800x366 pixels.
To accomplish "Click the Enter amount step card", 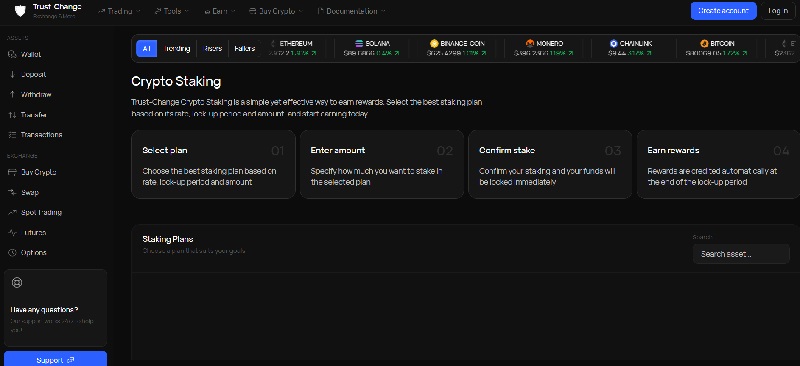I will [x=382, y=164].
